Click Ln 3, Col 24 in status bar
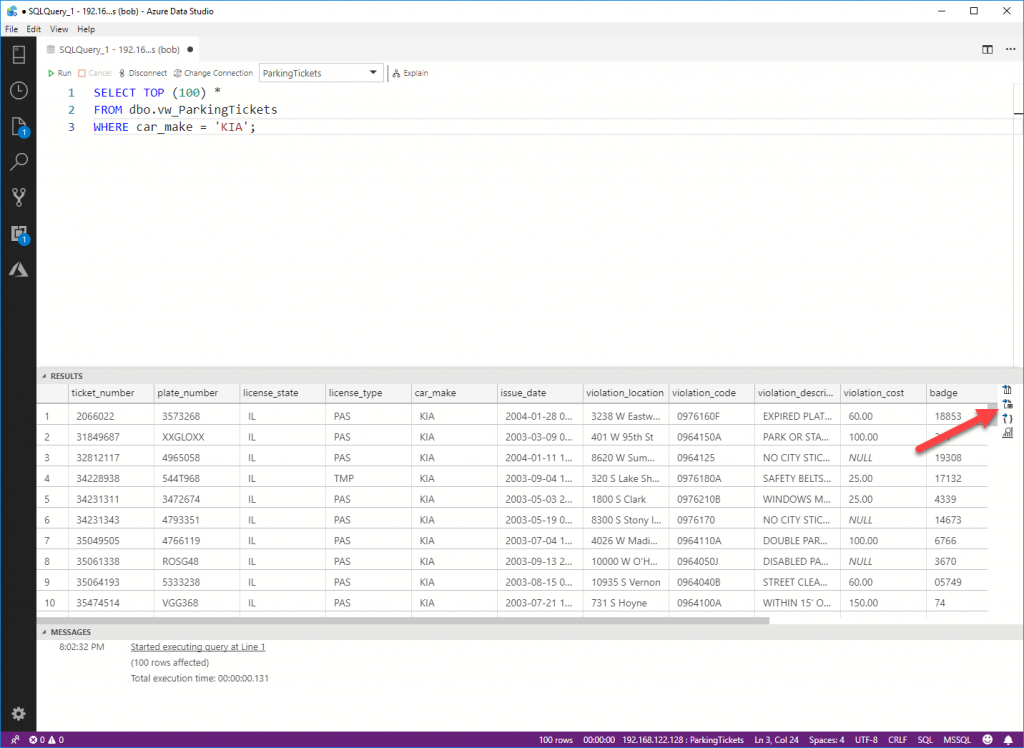This screenshot has width=1024, height=748. (776, 740)
